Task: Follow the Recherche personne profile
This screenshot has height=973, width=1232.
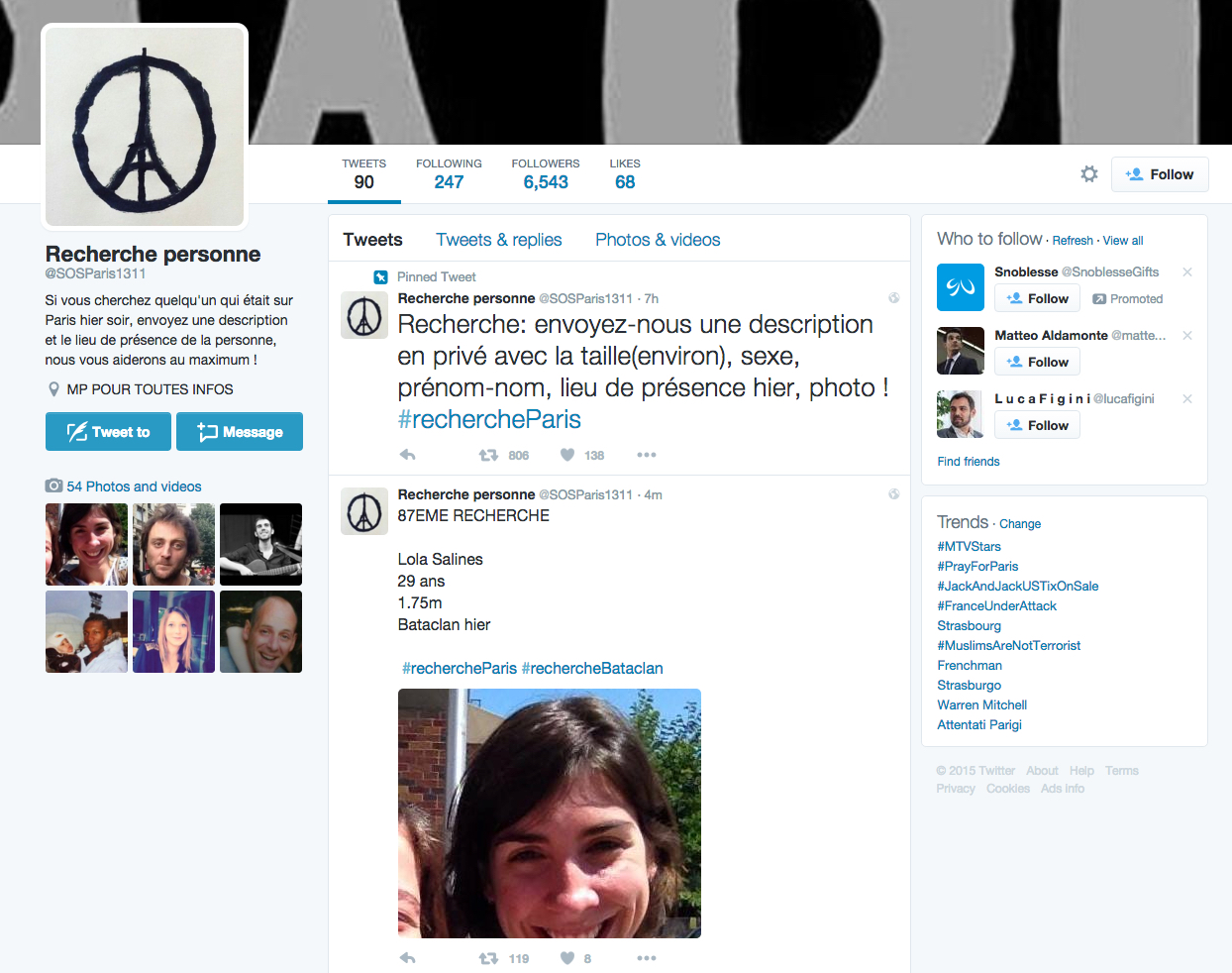Action: click(1160, 174)
